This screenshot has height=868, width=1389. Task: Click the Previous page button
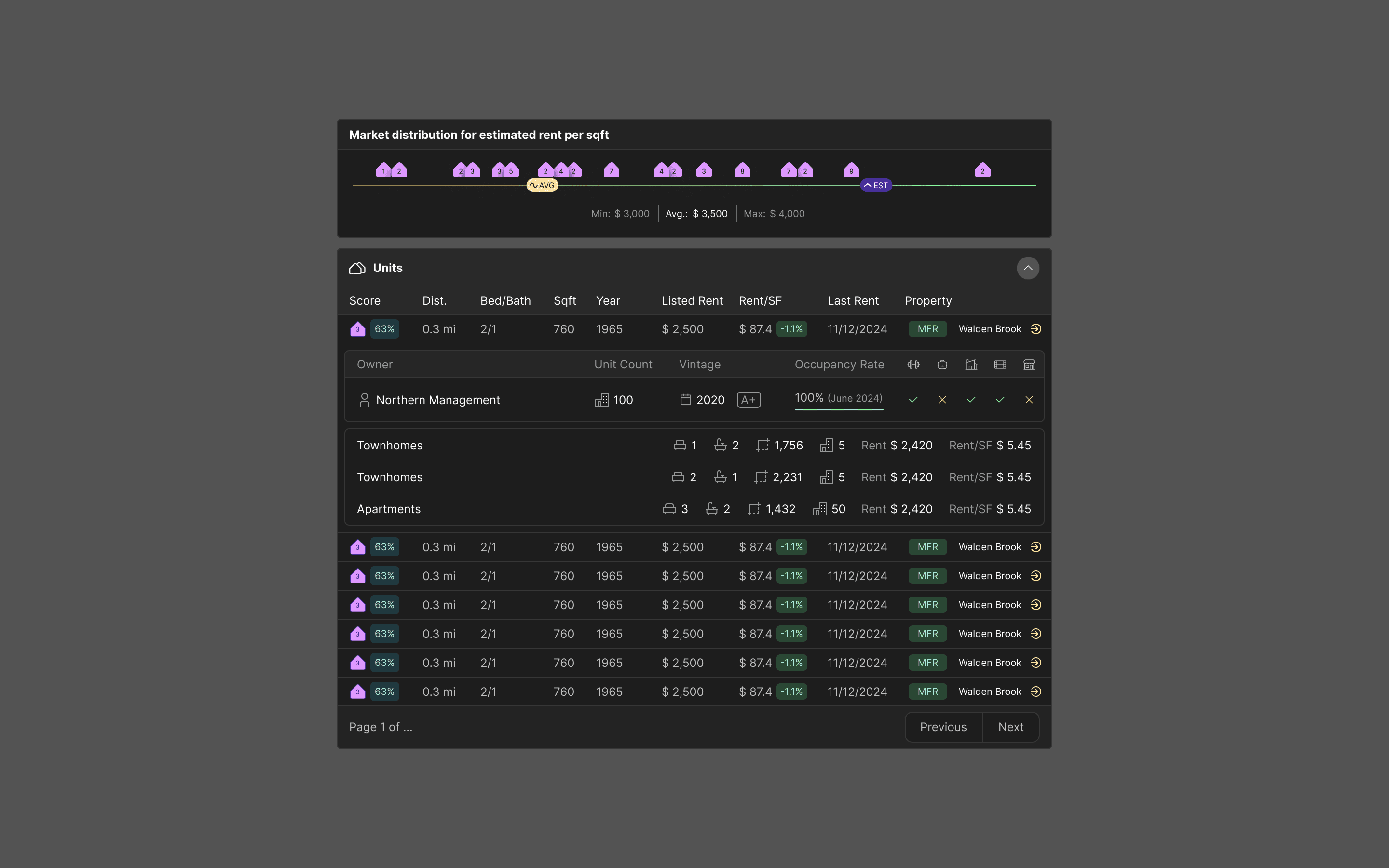943,727
